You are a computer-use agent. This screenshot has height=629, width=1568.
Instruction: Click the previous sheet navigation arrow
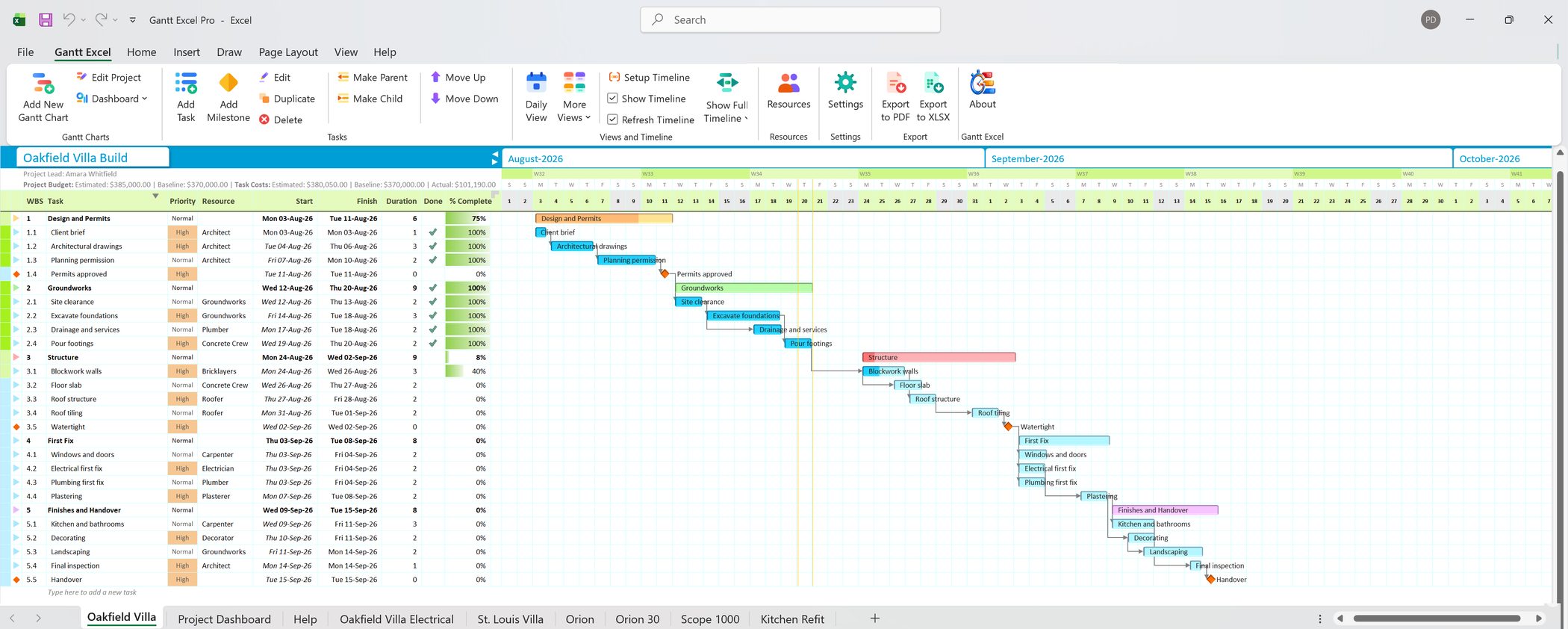point(12,619)
